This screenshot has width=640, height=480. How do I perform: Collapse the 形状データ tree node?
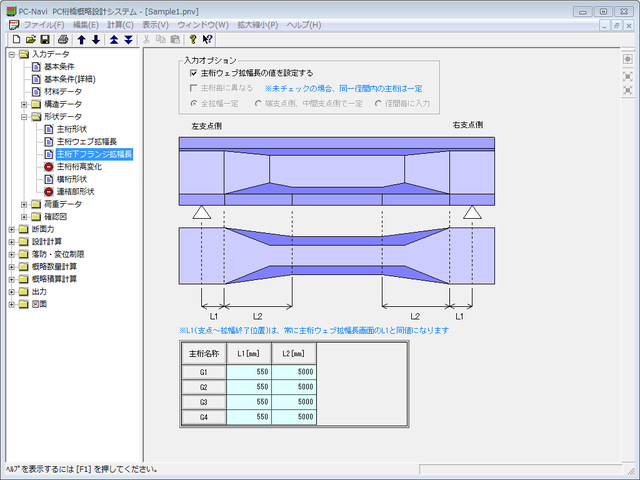(x=24, y=116)
